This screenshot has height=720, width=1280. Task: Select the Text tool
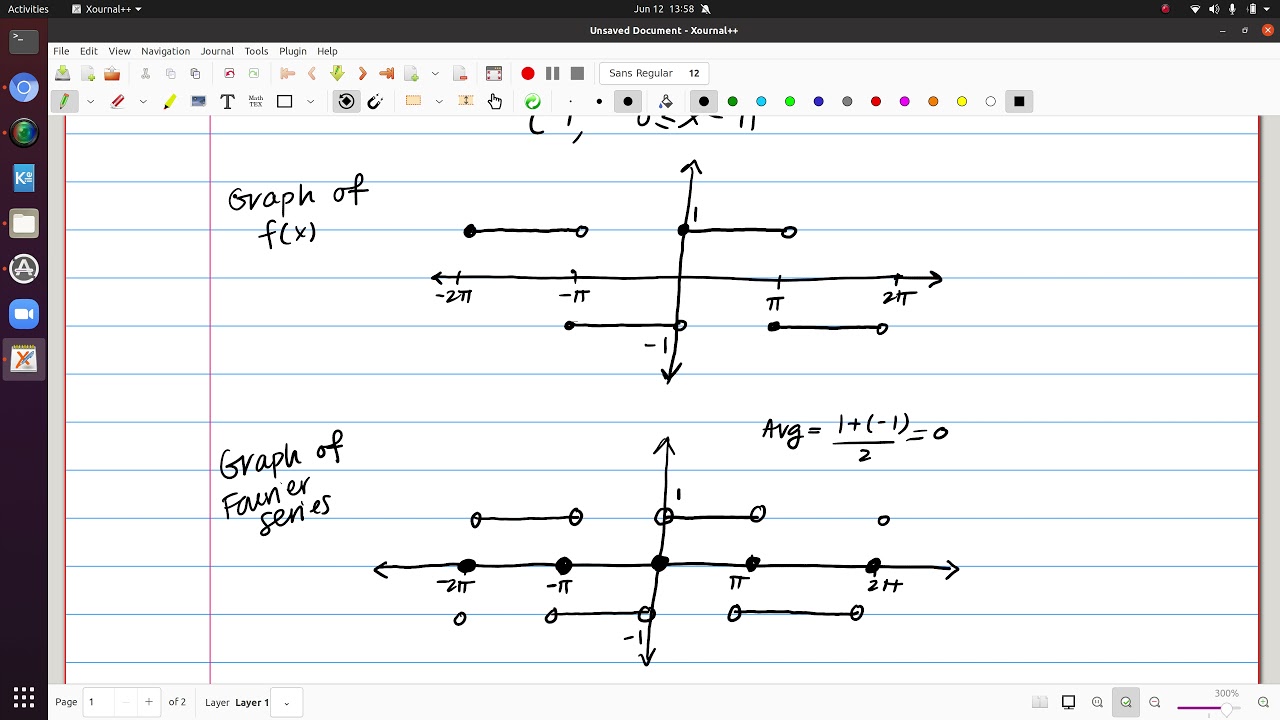[x=227, y=101]
